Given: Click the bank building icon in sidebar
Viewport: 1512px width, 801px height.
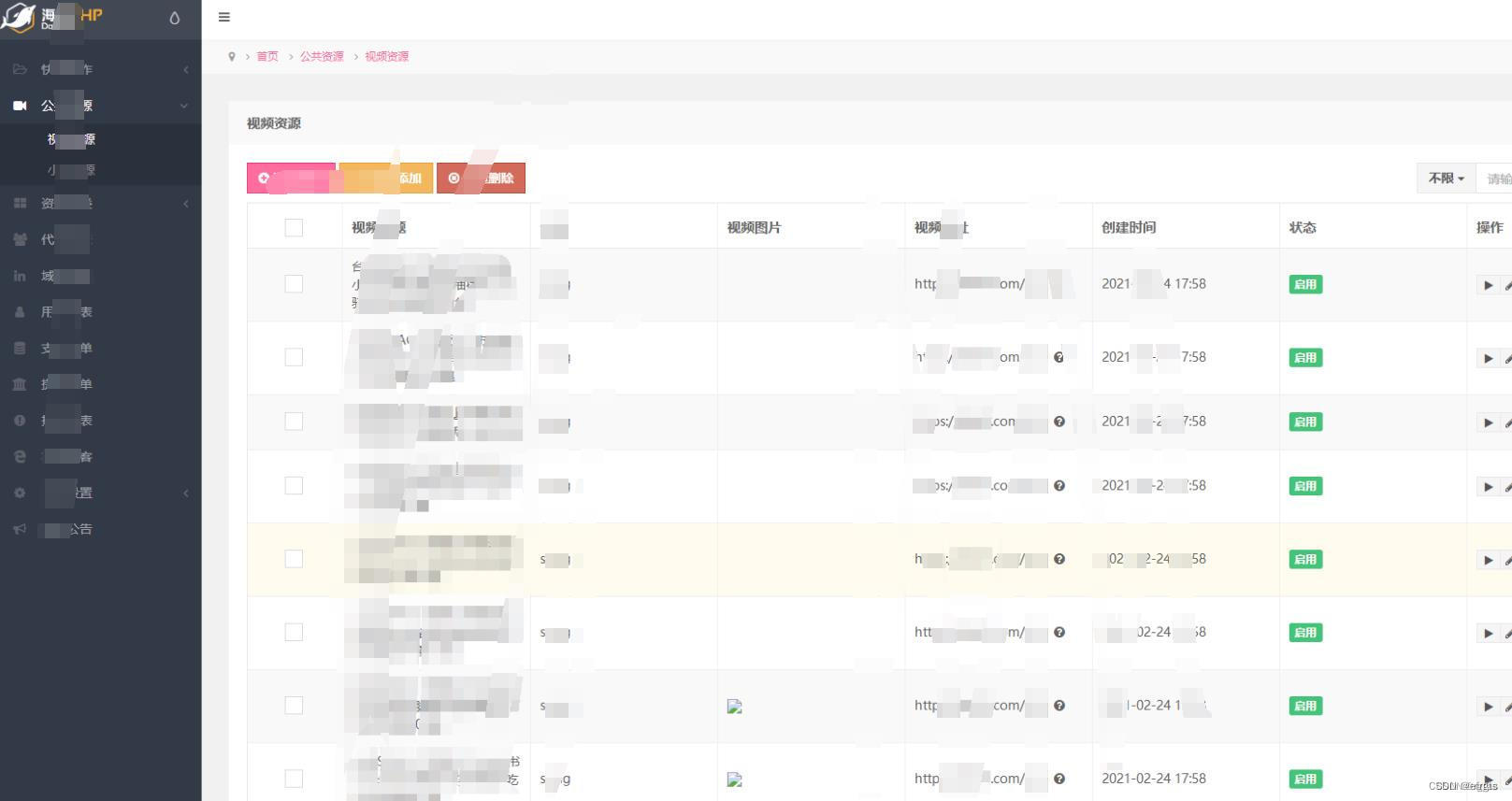Looking at the screenshot, I should [20, 384].
